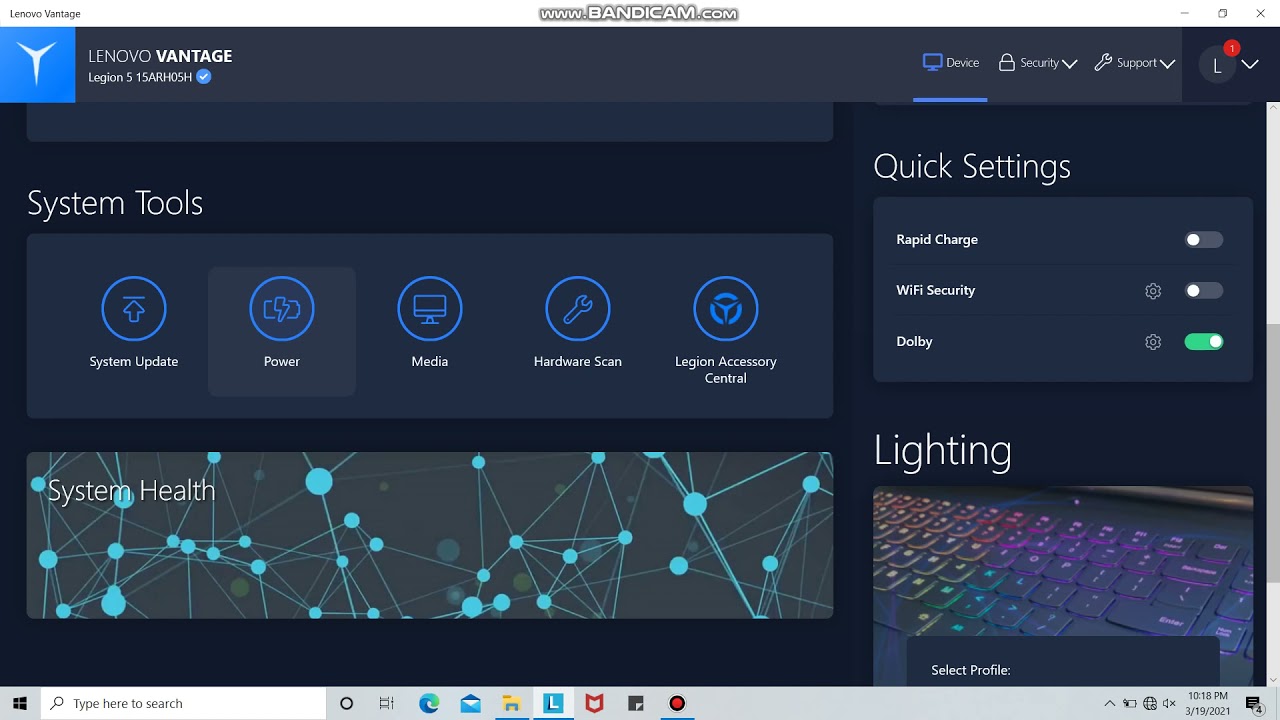
Task: Open WiFi Security settings gear
Action: (x=1153, y=291)
